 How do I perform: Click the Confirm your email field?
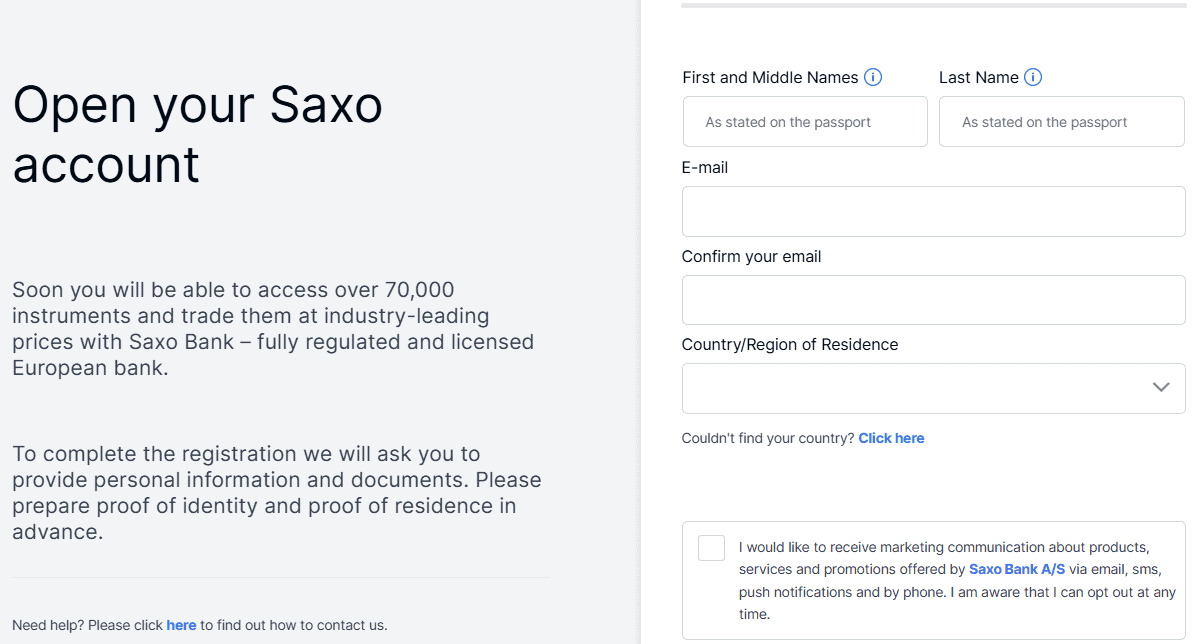pos(933,299)
